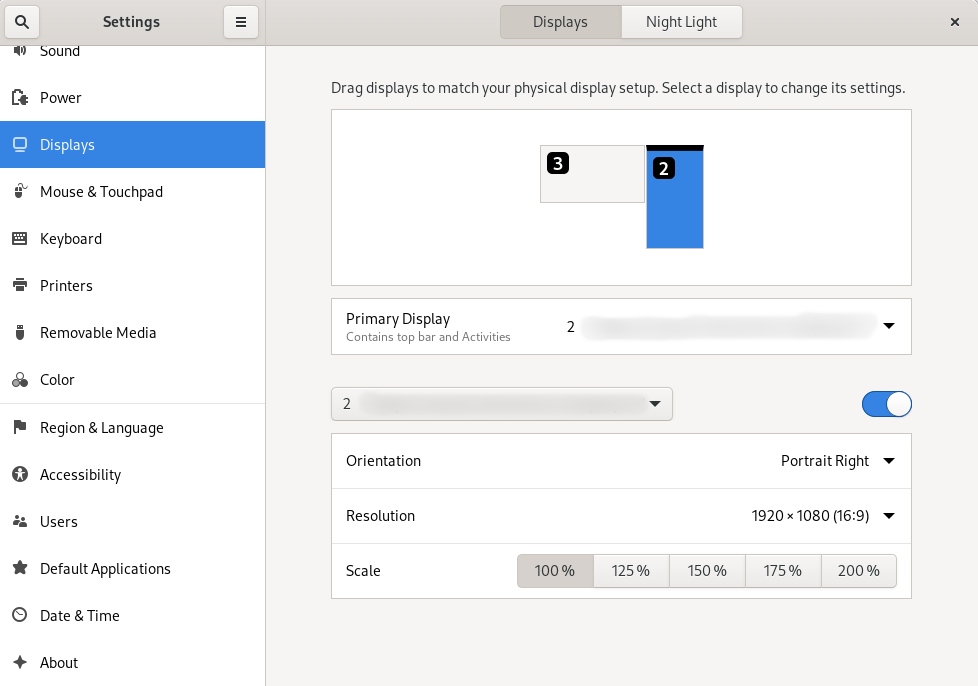Image resolution: width=978 pixels, height=686 pixels.
Task: Open the hamburger menu in Settings header
Action: (241, 22)
